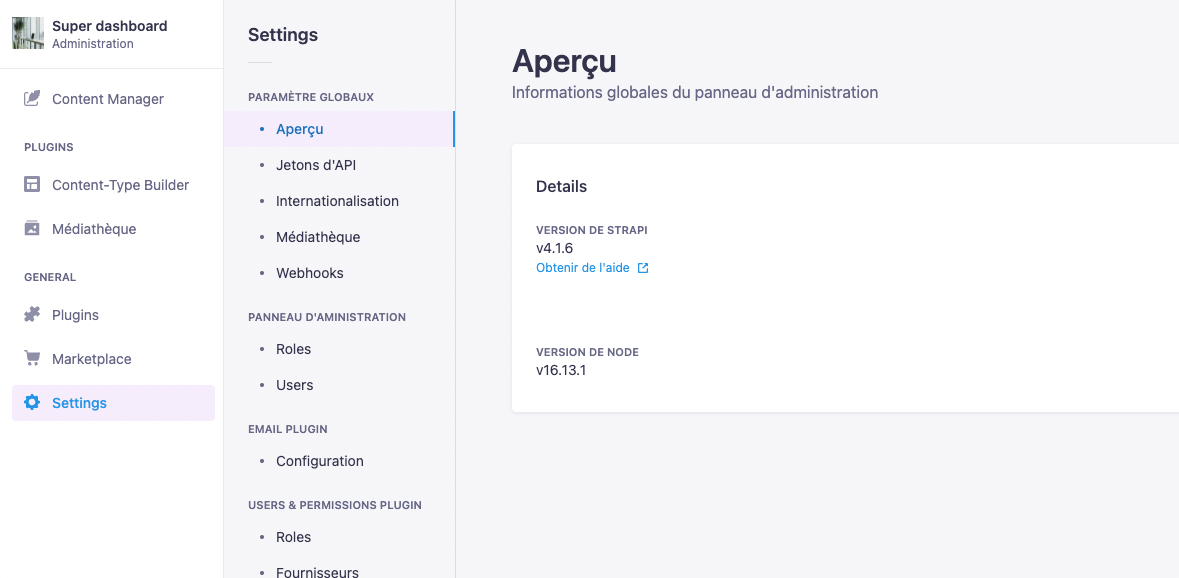Viewport: 1179px width, 578px height.
Task: Click the Médiathèque image icon in sidebar
Action: pos(31,228)
